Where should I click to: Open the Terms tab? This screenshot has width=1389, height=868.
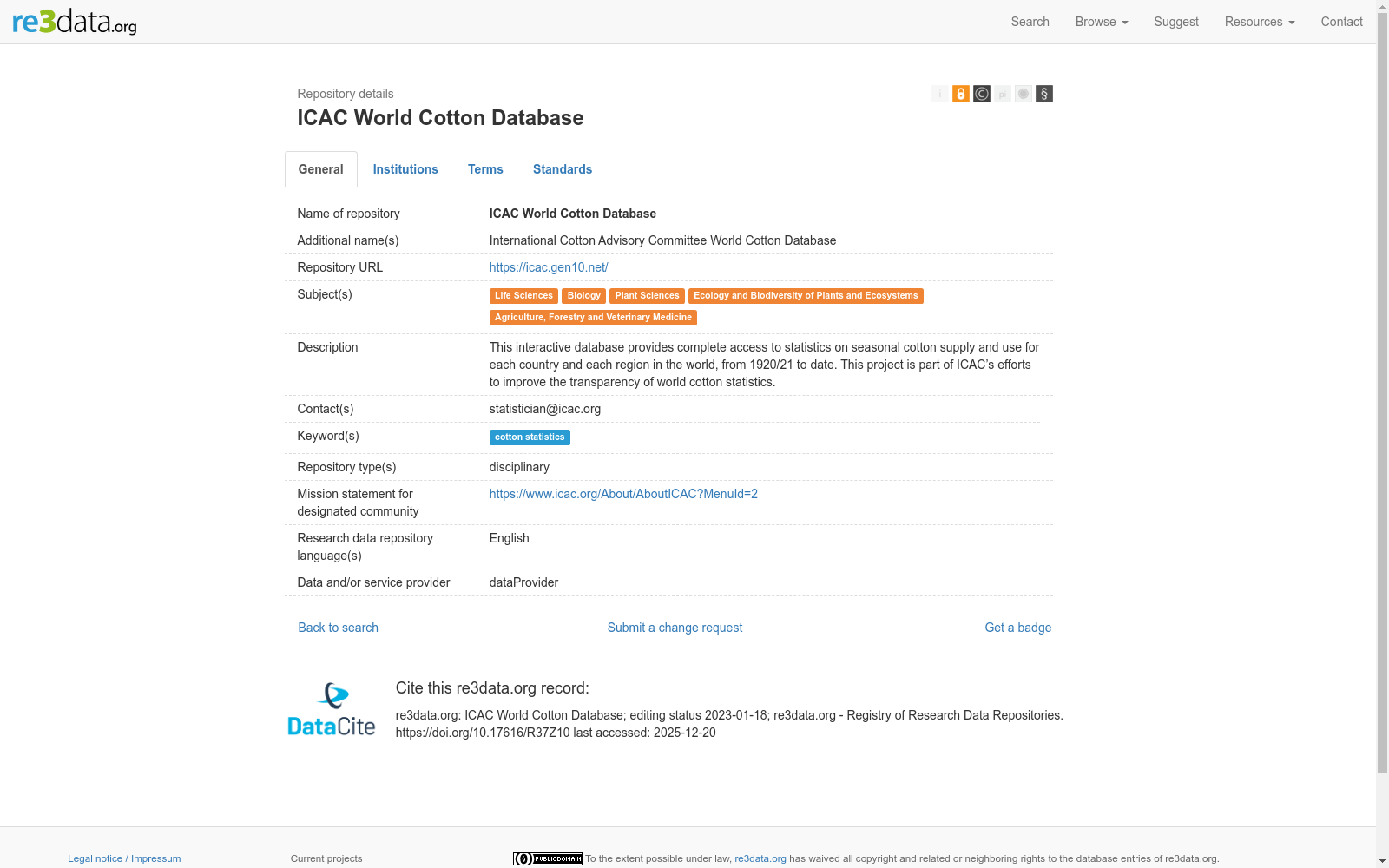point(485,169)
